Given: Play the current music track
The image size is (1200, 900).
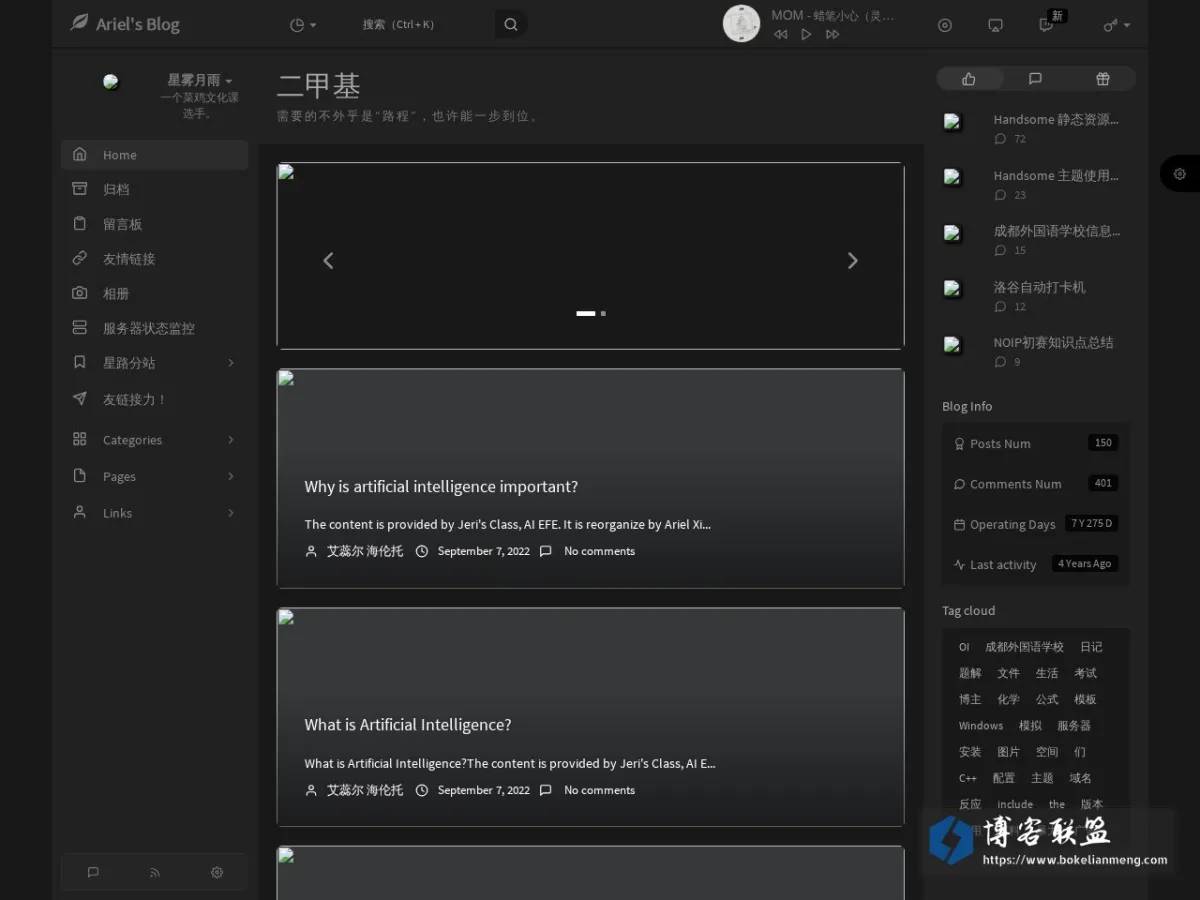Looking at the screenshot, I should (806, 34).
